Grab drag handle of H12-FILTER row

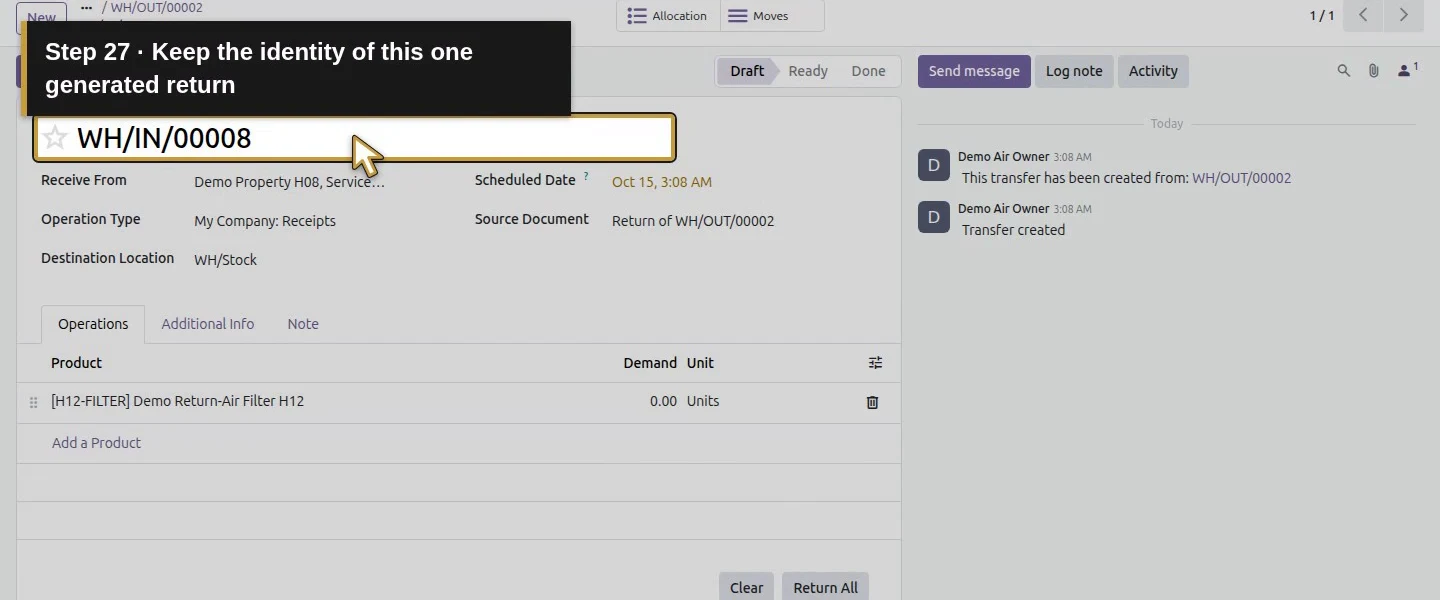(33, 402)
